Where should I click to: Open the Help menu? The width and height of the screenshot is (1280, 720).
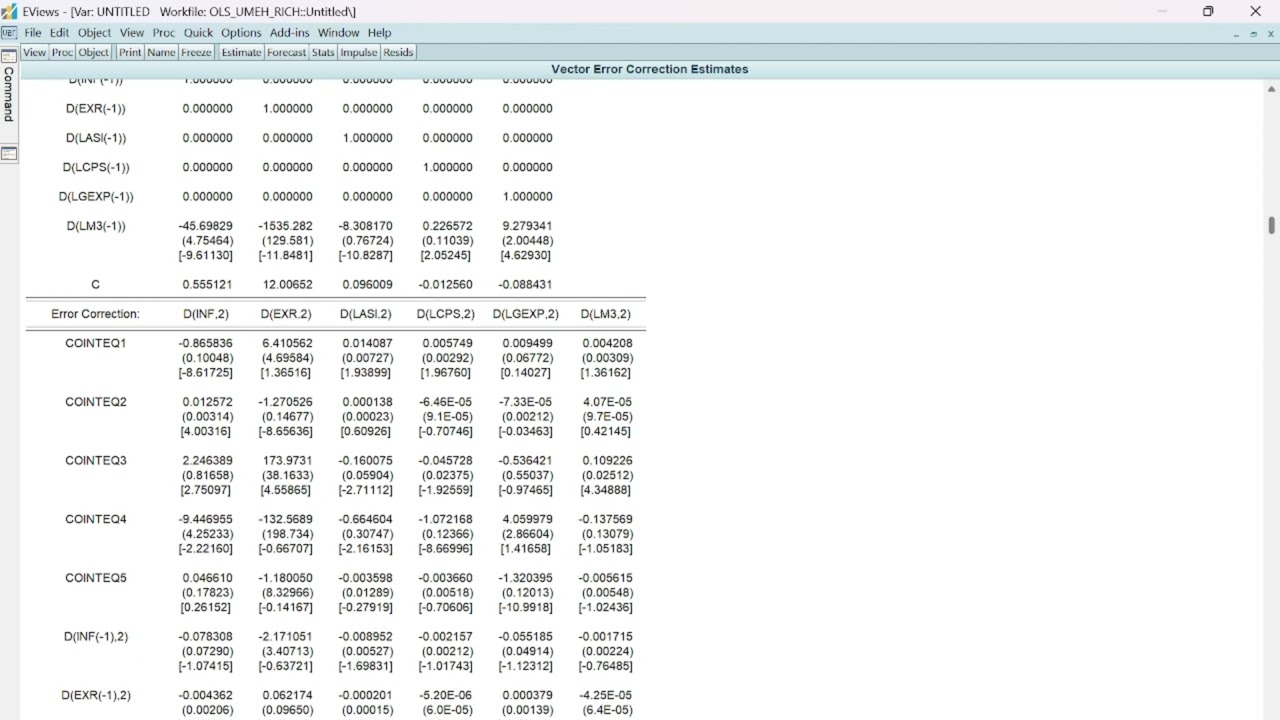point(379,33)
